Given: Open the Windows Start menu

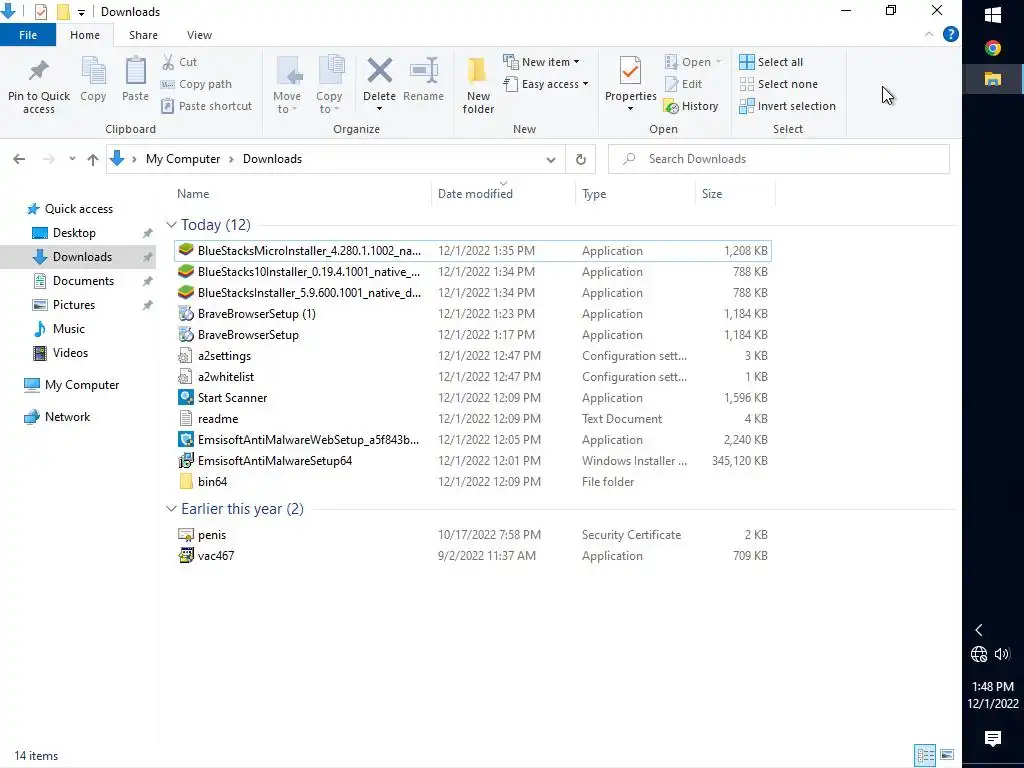Looking at the screenshot, I should tap(993, 15).
